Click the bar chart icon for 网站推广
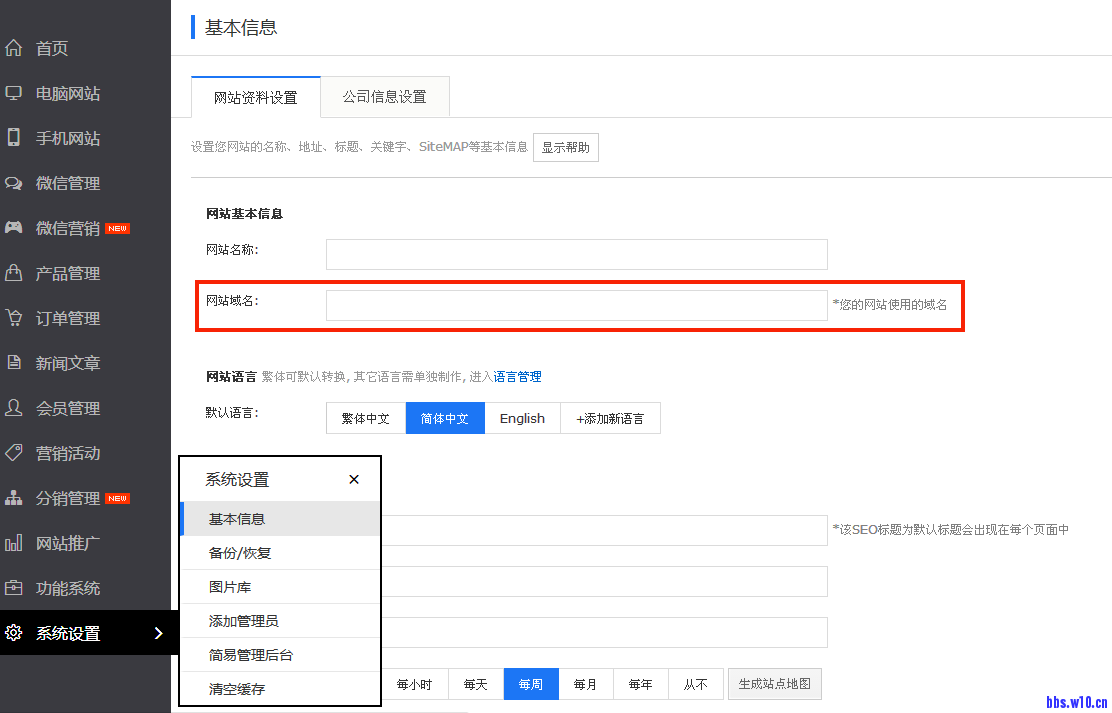The image size is (1112, 713). (x=14, y=543)
